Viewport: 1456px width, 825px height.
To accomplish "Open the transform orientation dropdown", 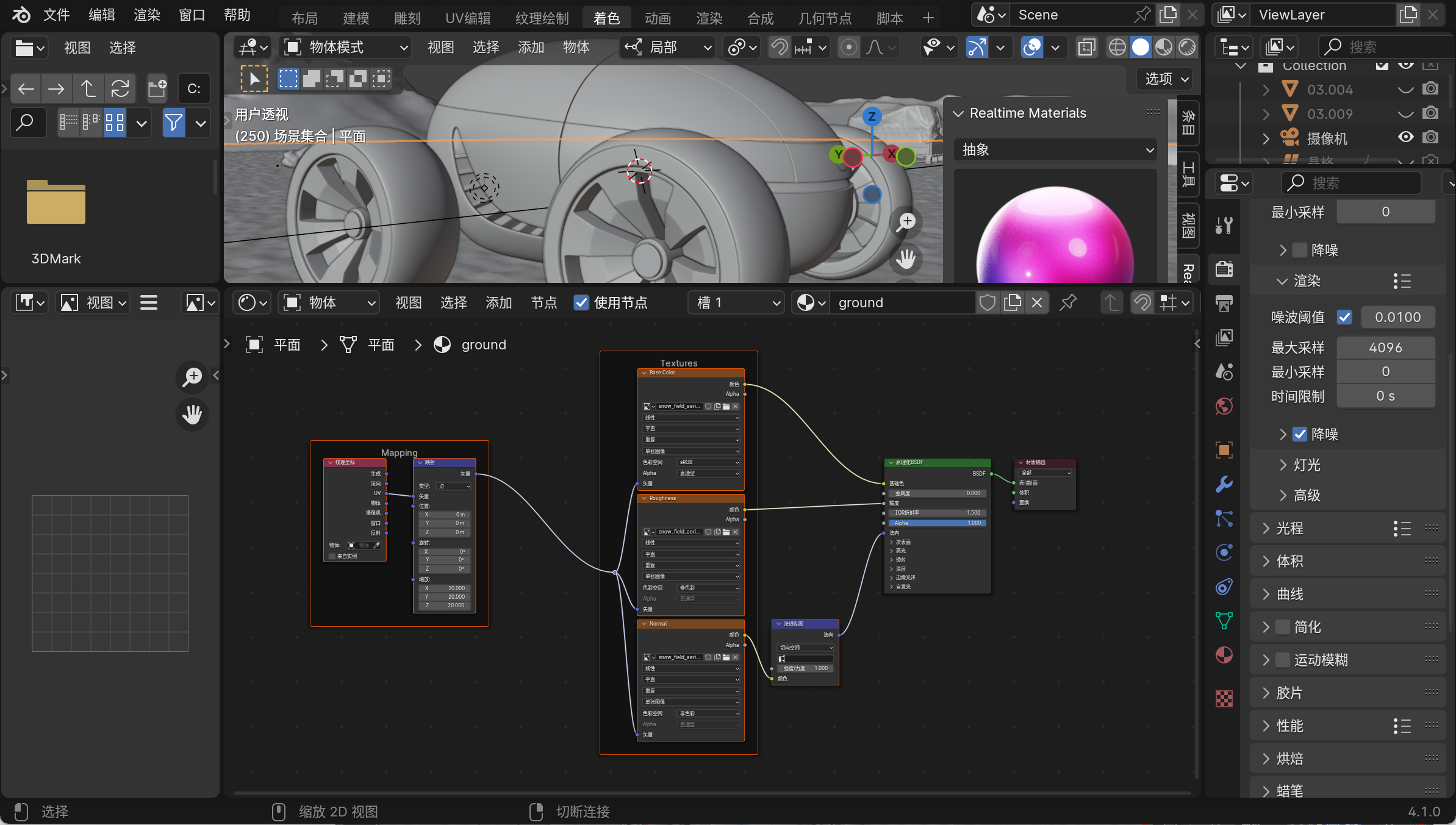I will [667, 47].
